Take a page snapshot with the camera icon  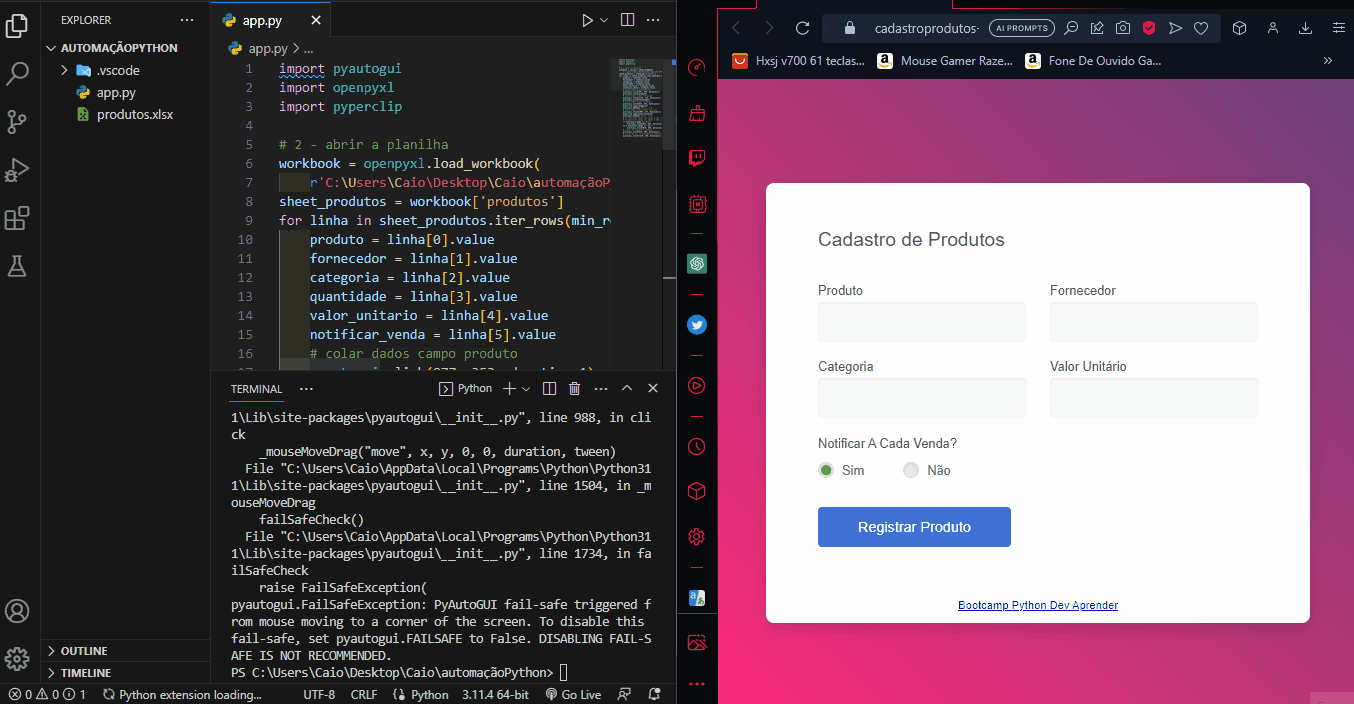[x=1123, y=27]
